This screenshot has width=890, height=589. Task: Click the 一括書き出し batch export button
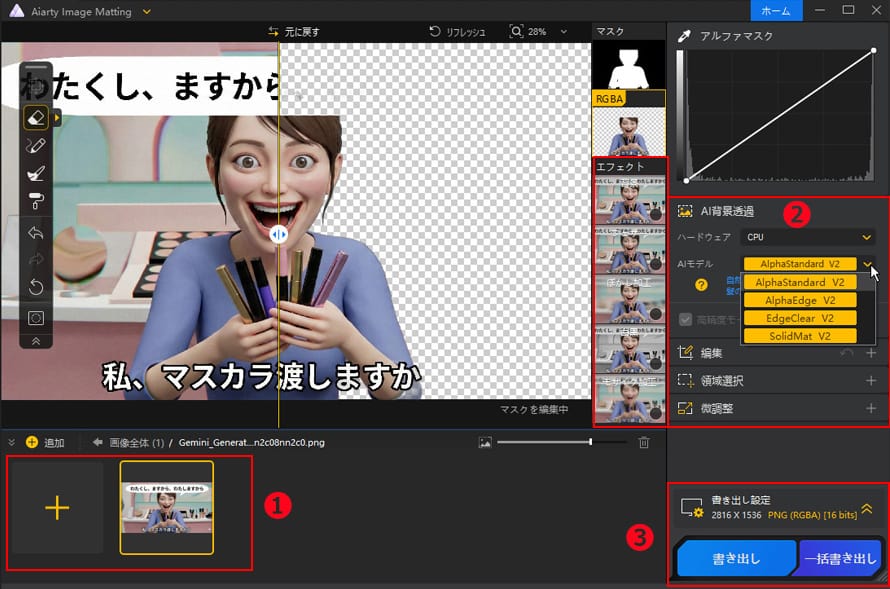click(839, 559)
